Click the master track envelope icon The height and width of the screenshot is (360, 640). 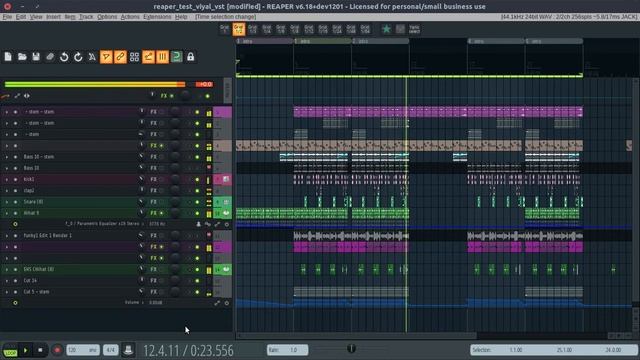click(x=5, y=96)
